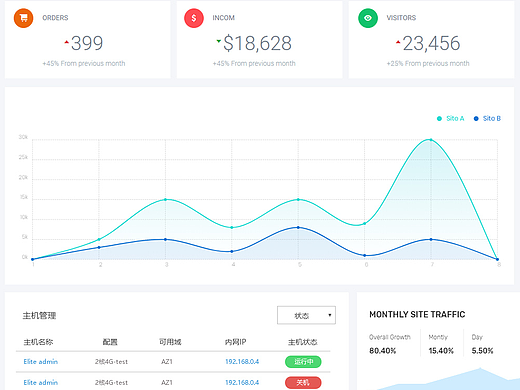The width and height of the screenshot is (520, 390).
Task: Click the Site B data point at 5
Action: (298, 227)
